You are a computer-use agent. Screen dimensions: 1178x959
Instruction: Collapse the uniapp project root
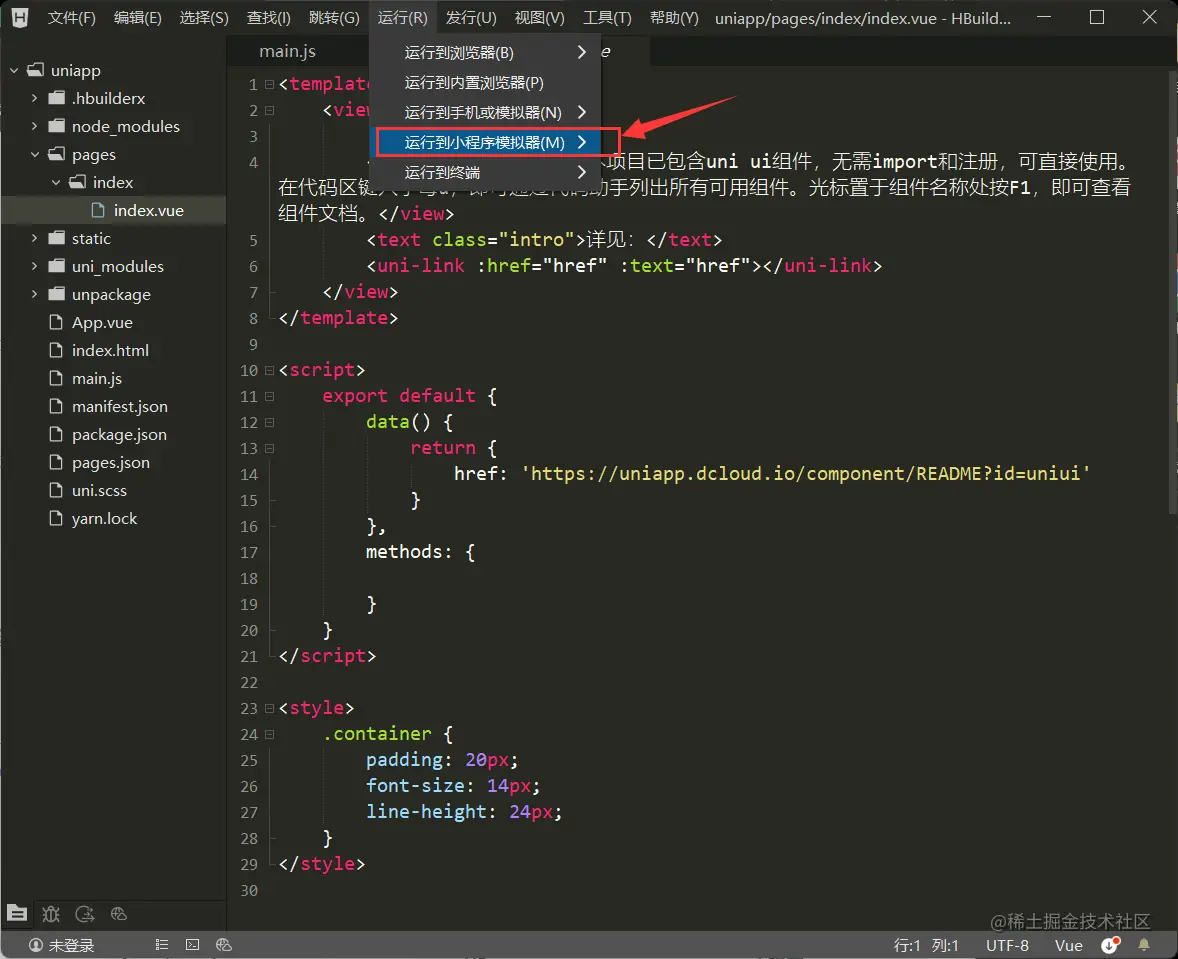(14, 70)
